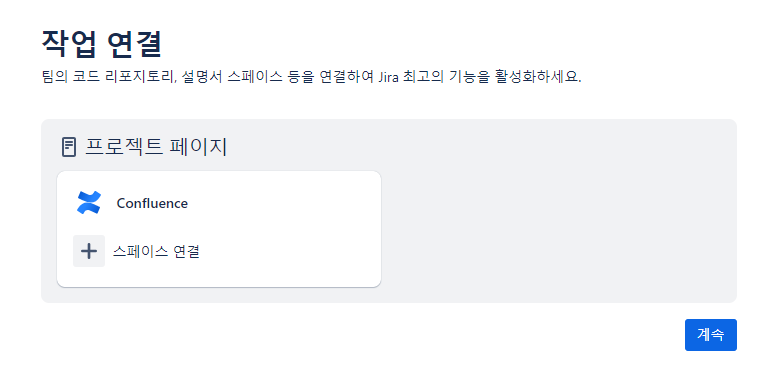Click the Confluence product name label
This screenshot has height=382, width=762.
click(152, 203)
